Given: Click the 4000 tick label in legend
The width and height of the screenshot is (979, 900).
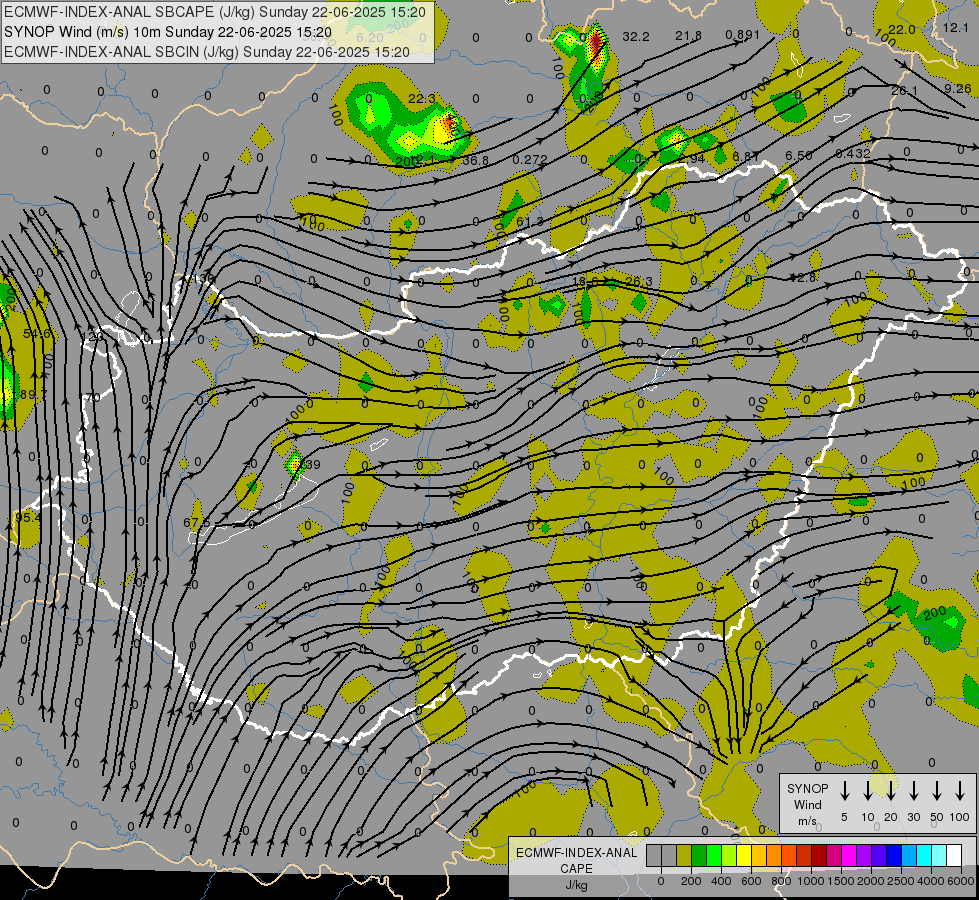Looking at the screenshot, I should (x=932, y=881).
